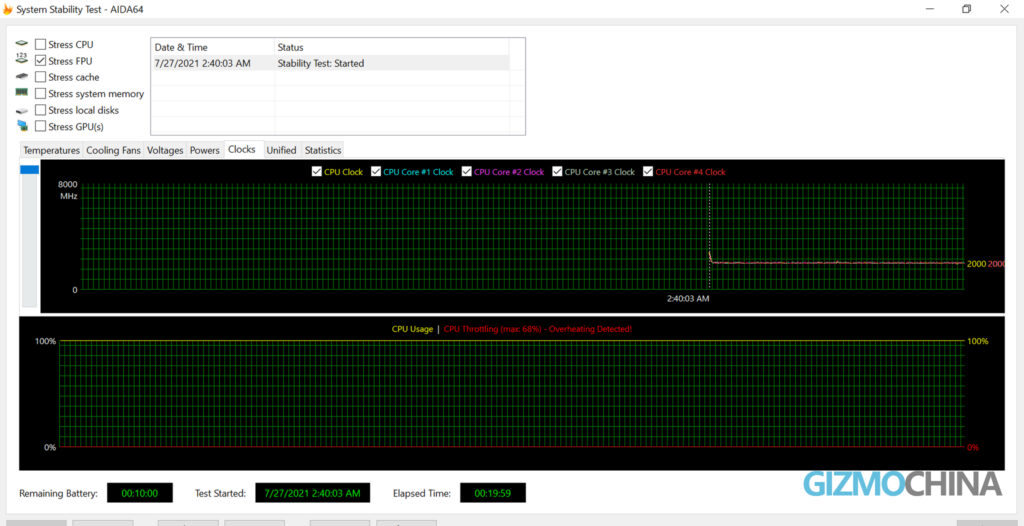
Task: Toggle CPU Core #3 Clock checkbox
Action: pos(558,172)
